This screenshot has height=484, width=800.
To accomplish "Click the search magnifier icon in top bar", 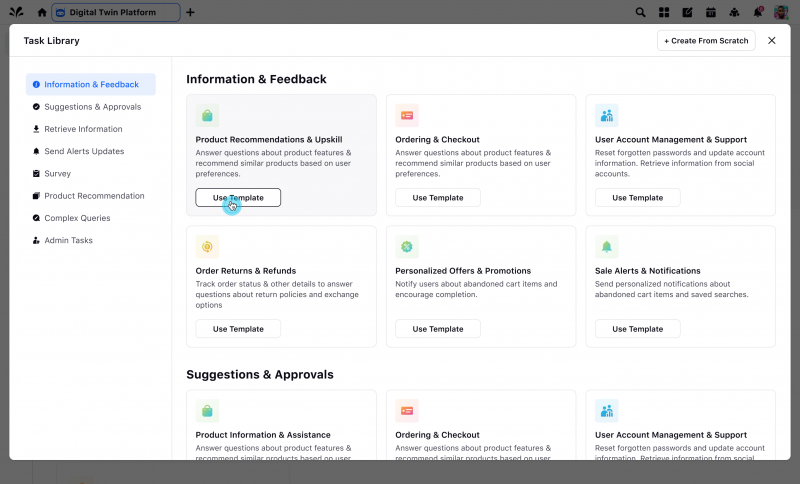I will click(641, 12).
